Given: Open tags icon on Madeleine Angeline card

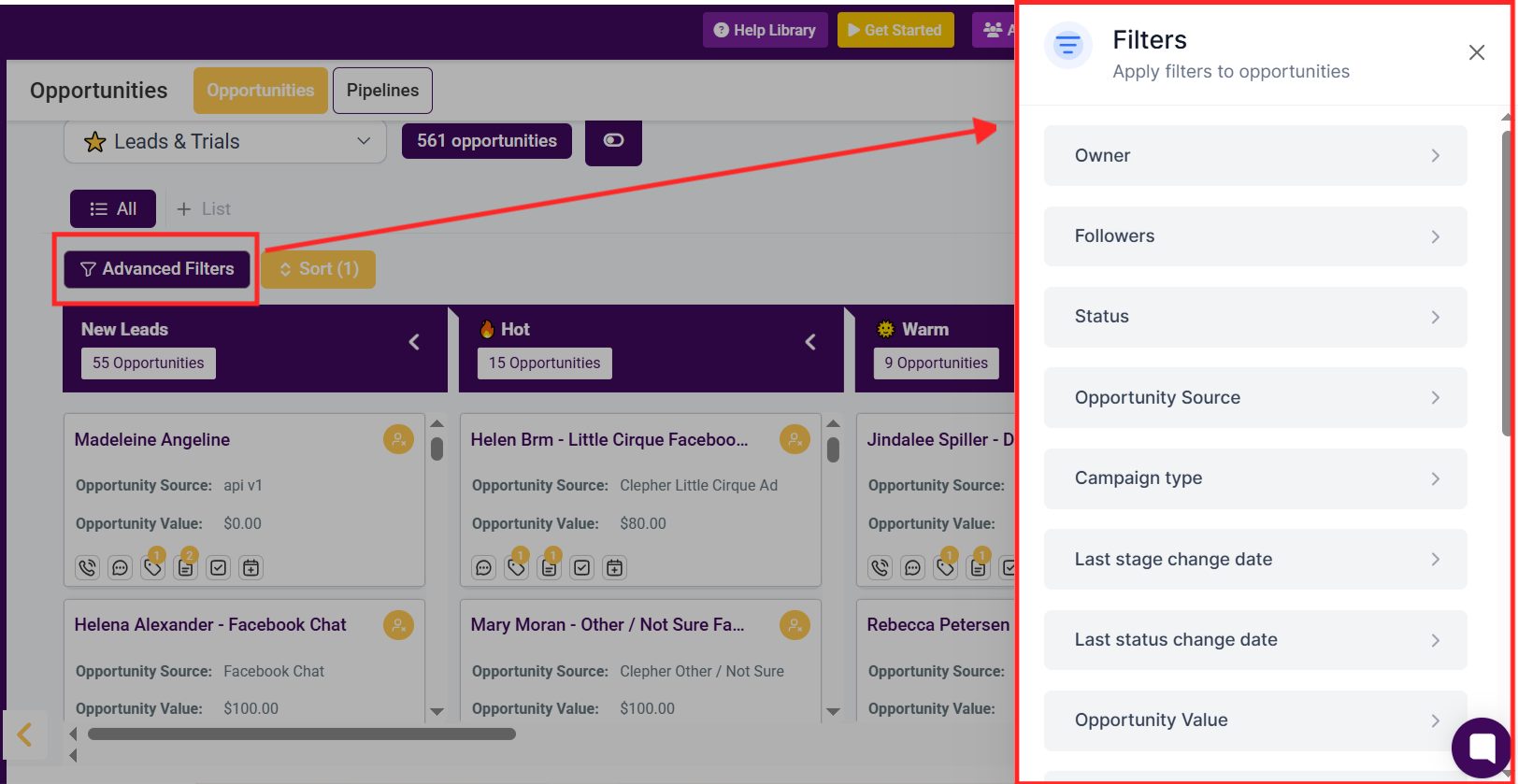Looking at the screenshot, I should tap(153, 567).
